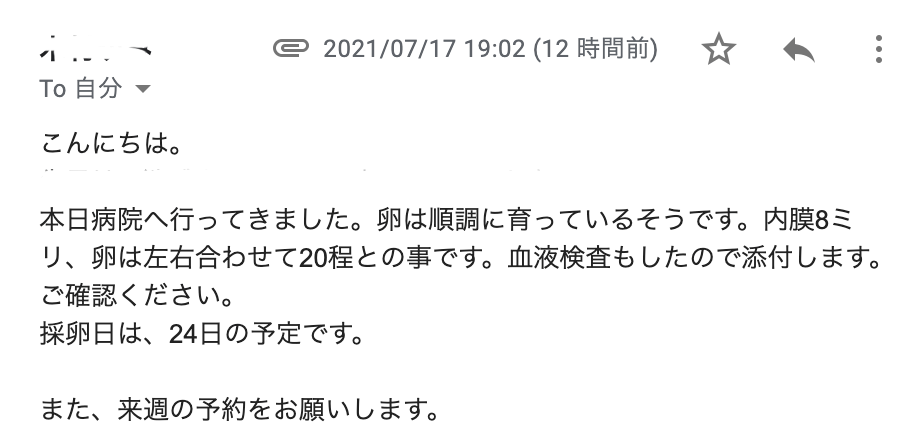Viewport: 913px width, 431px height.
Task: Click the 2021/07/17 date stamp
Action: [x=388, y=49]
